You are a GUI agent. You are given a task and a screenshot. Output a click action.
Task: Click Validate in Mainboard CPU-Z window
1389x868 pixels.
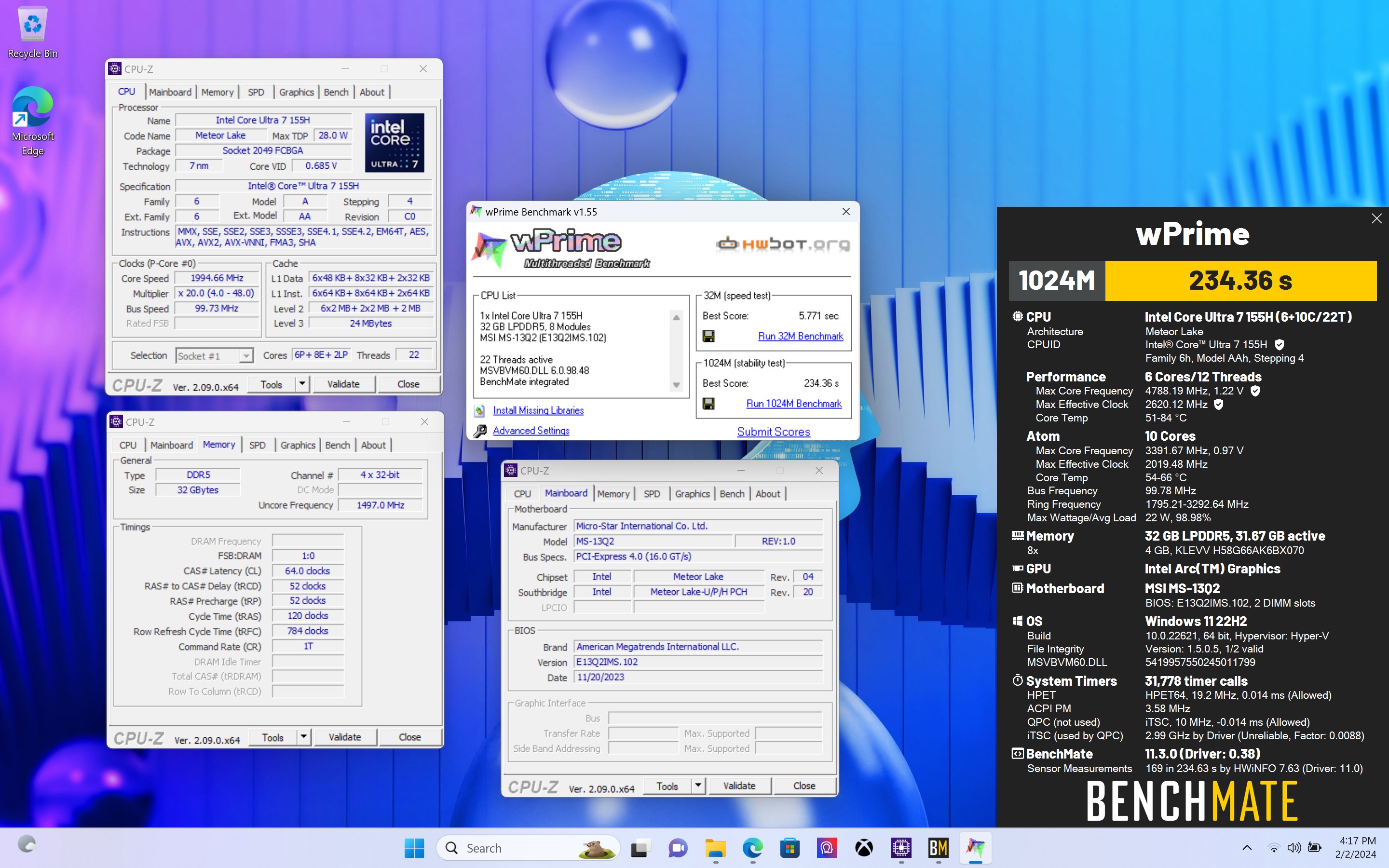[739, 786]
